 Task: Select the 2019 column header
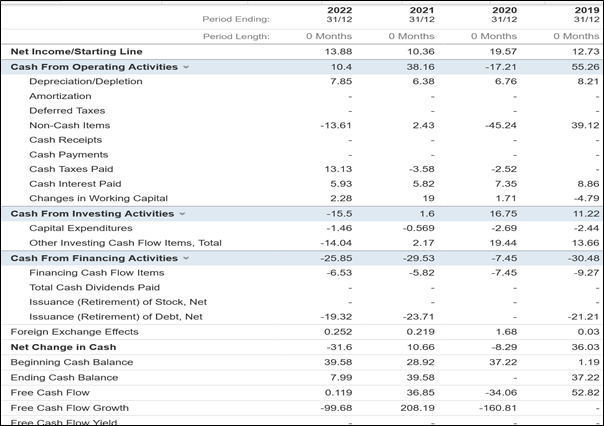click(586, 14)
